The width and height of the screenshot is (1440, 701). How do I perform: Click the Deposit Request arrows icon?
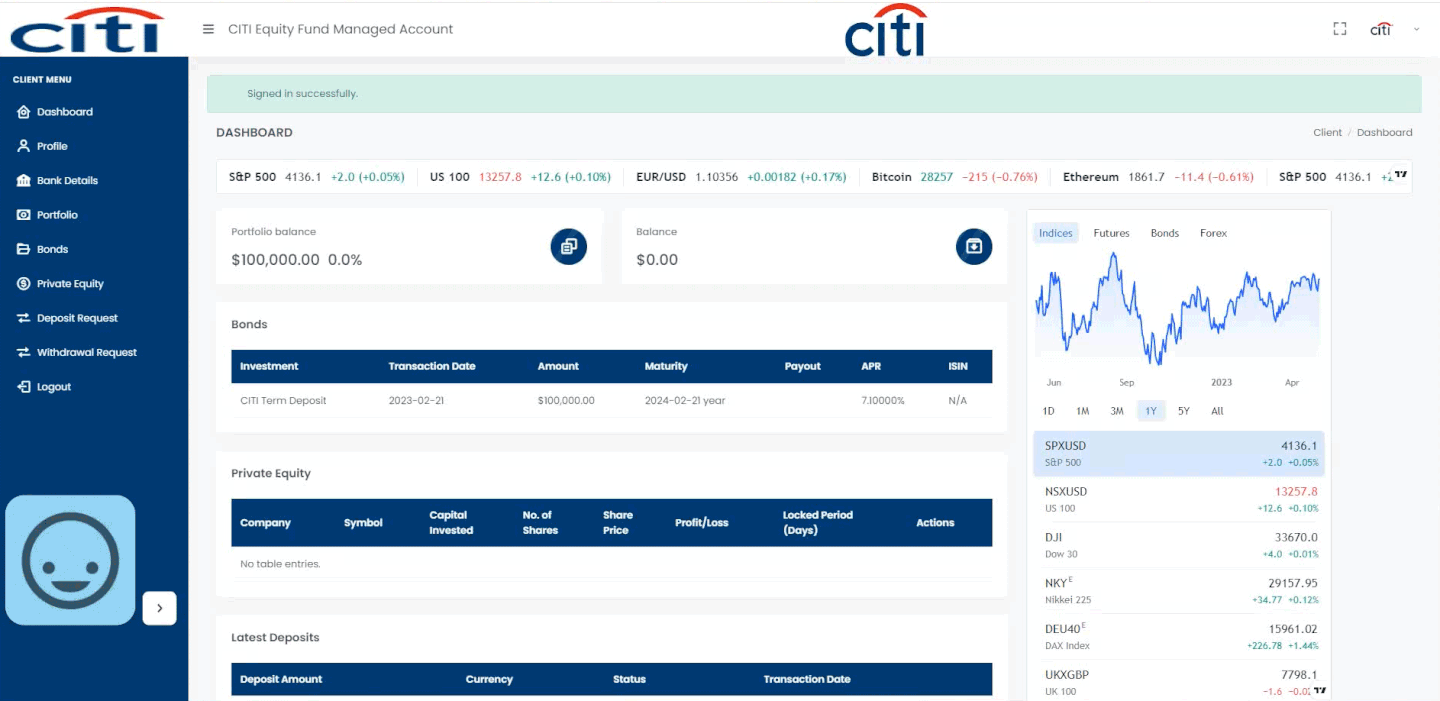click(24, 318)
